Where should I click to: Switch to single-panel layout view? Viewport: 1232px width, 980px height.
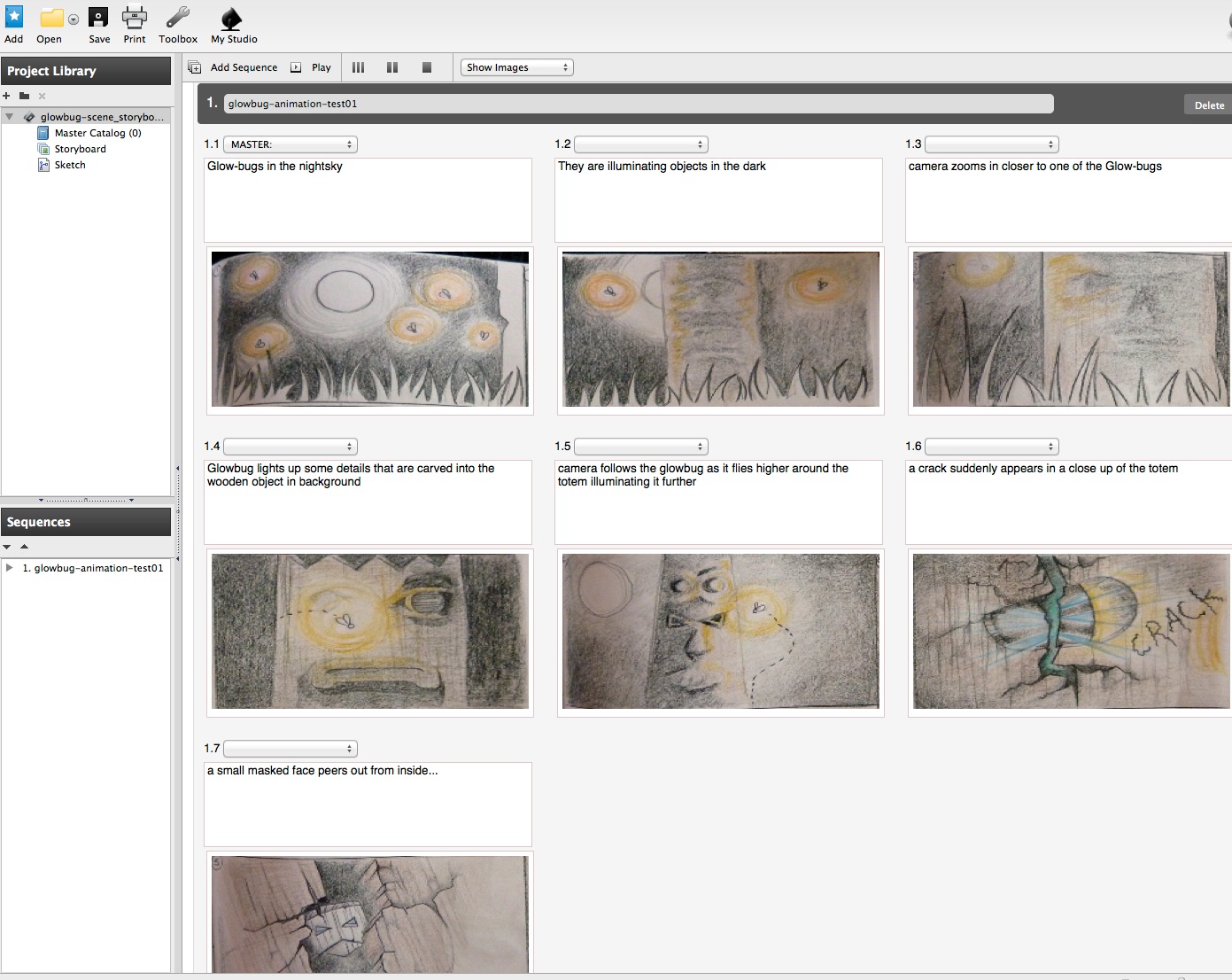point(427,67)
